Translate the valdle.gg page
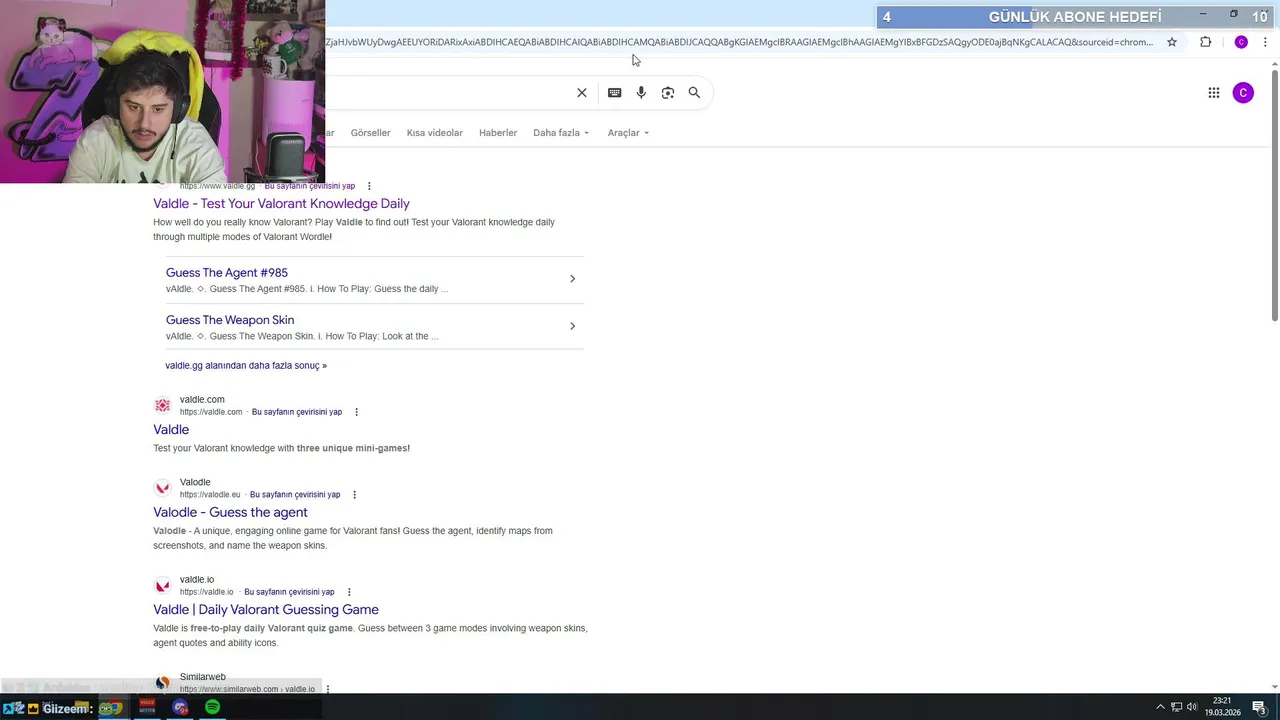1280x720 pixels. [309, 186]
